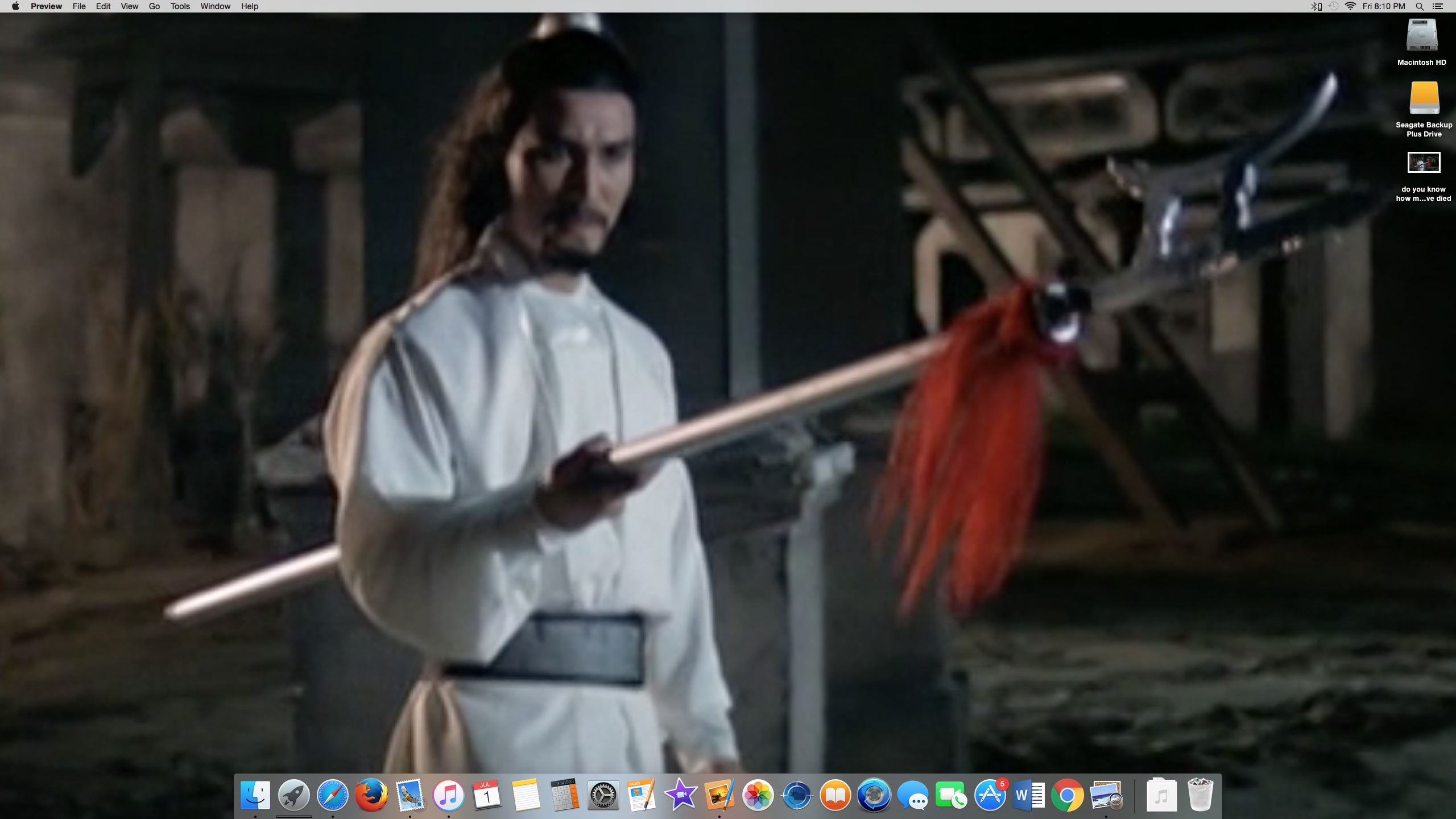Switch to Preview app in Dock
The image size is (1456, 819).
click(1106, 795)
